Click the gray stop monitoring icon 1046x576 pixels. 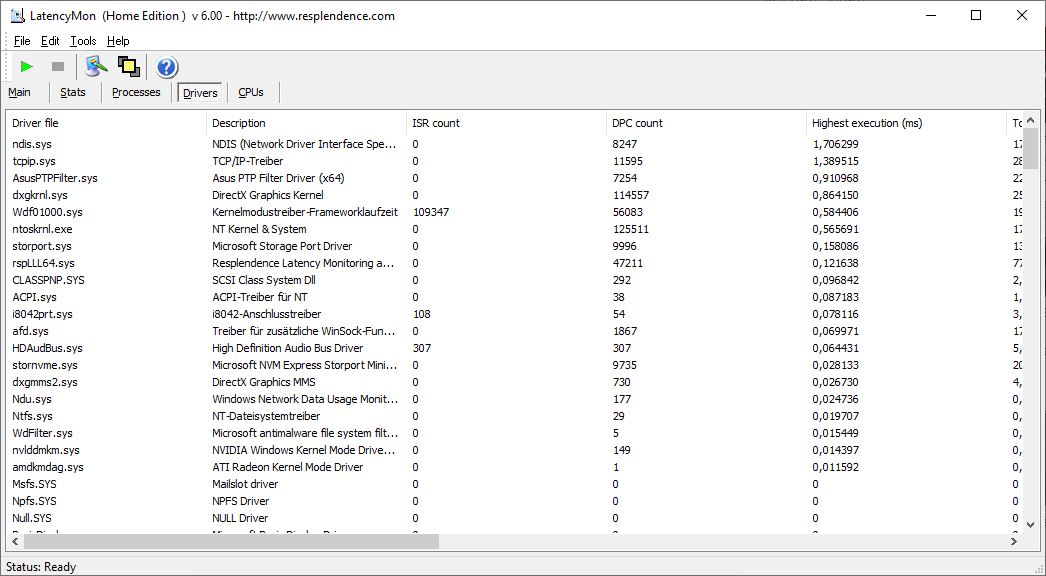pyautogui.click(x=58, y=67)
